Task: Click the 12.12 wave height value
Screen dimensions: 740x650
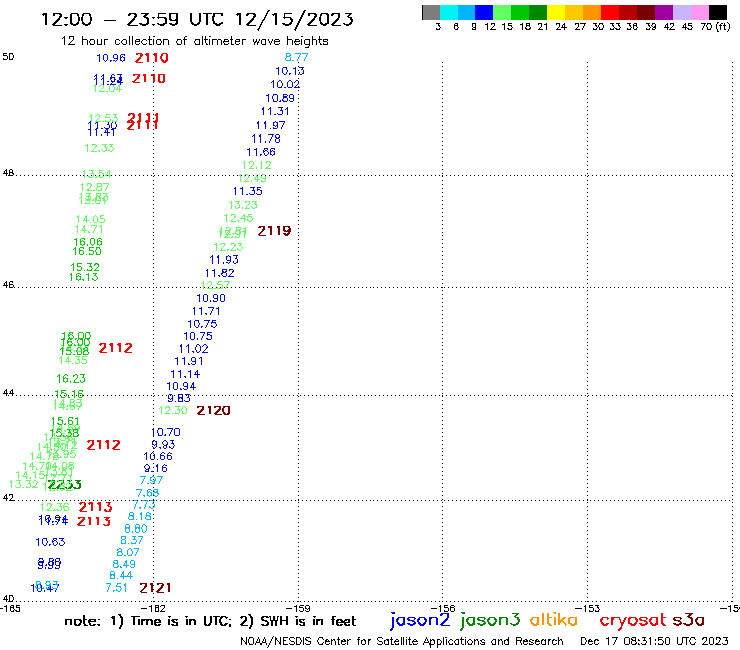Action: (257, 165)
